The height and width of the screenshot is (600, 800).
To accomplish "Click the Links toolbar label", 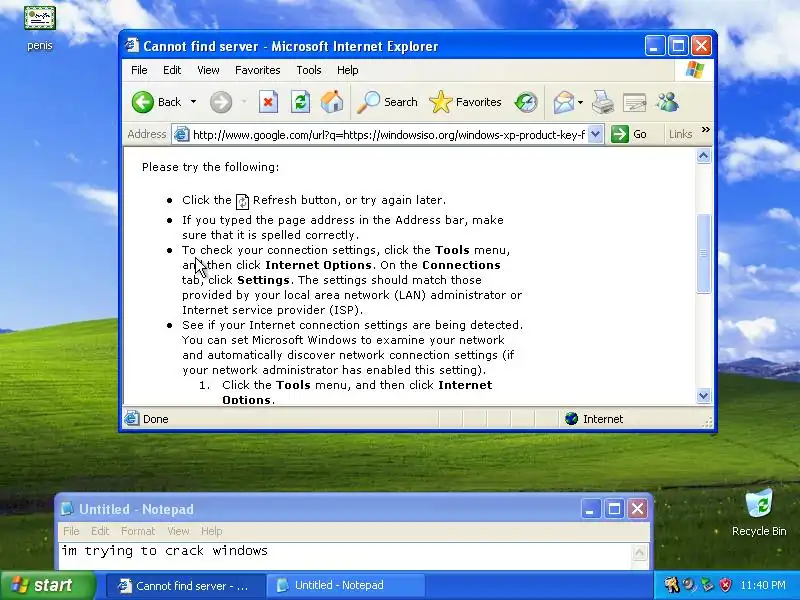I will click(680, 134).
